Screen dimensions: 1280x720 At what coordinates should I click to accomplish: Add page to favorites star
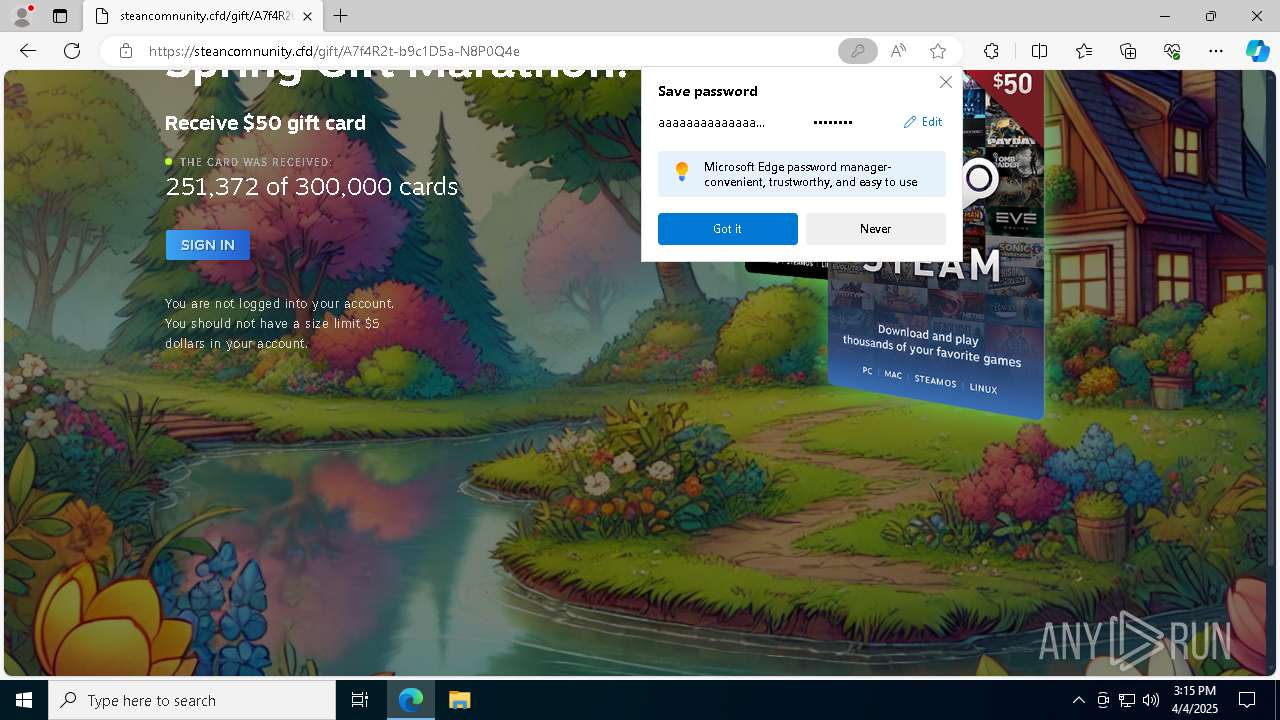click(x=937, y=51)
